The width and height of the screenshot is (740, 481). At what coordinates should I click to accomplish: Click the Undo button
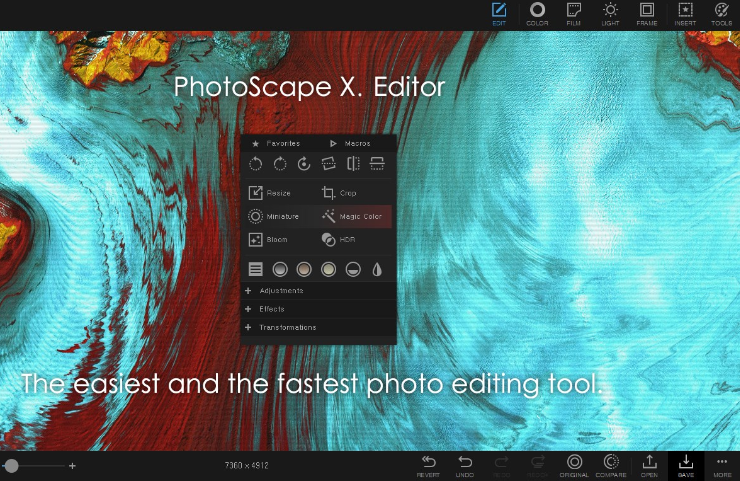[465, 466]
